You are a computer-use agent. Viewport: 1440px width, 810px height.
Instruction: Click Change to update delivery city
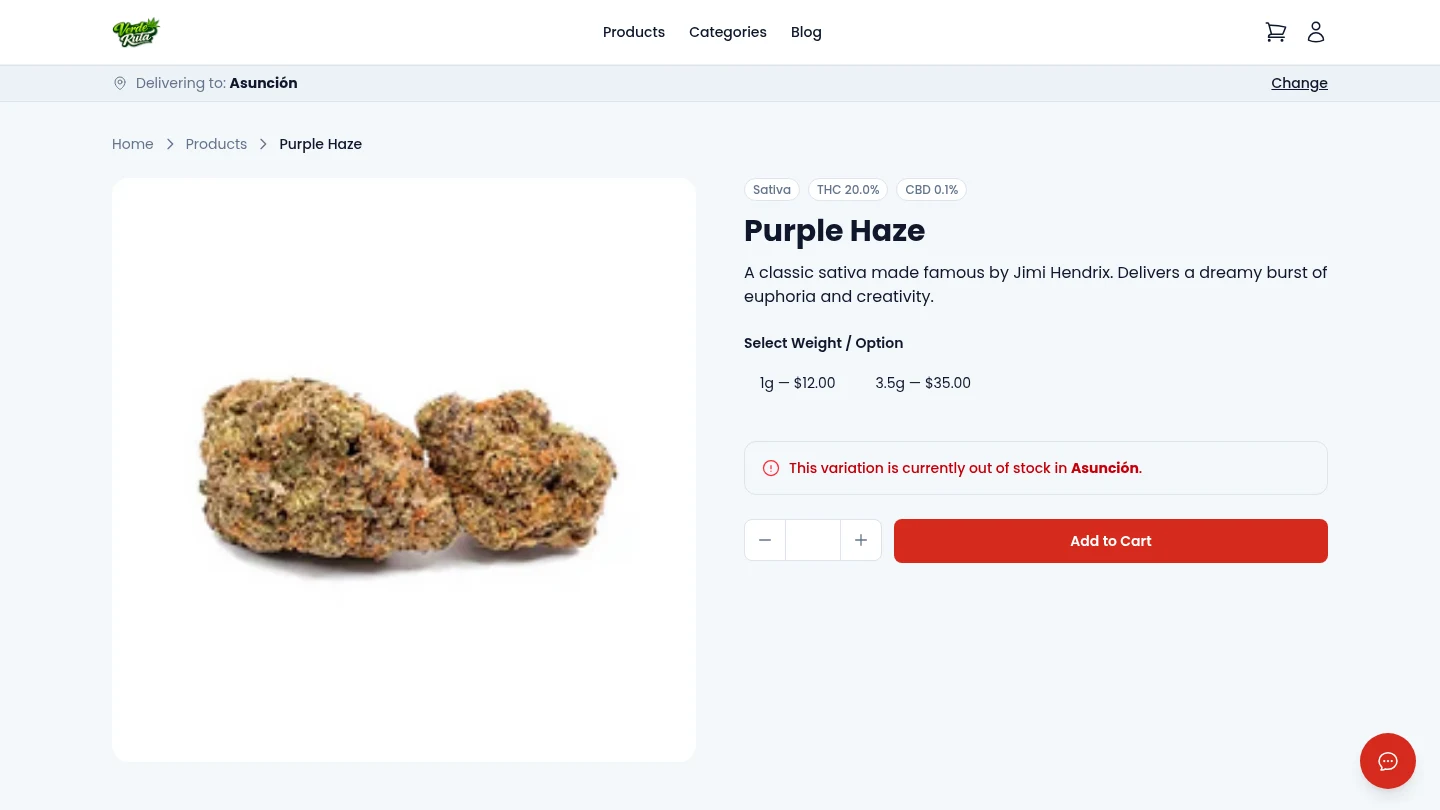(x=1299, y=83)
